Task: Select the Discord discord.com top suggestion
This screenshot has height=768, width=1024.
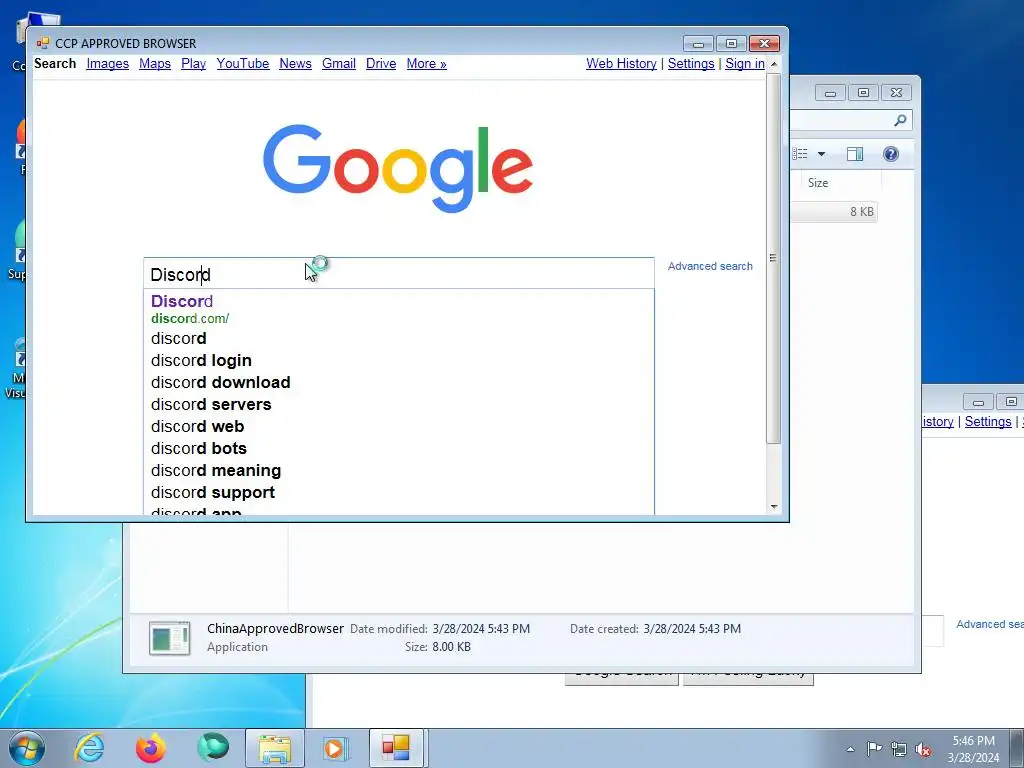Action: (398, 310)
